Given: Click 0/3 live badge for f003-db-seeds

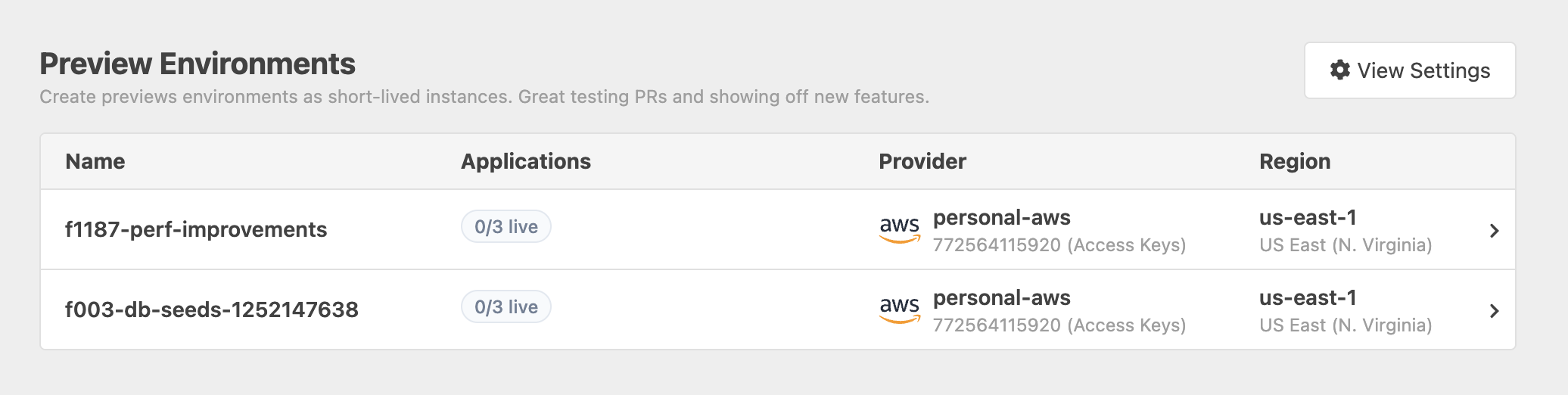Looking at the screenshot, I should tap(506, 307).
